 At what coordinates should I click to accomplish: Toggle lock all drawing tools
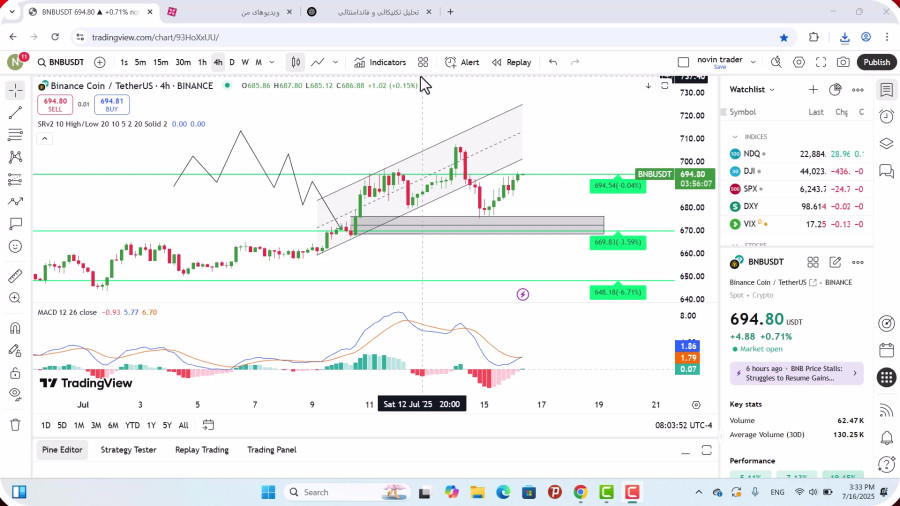coord(15,373)
